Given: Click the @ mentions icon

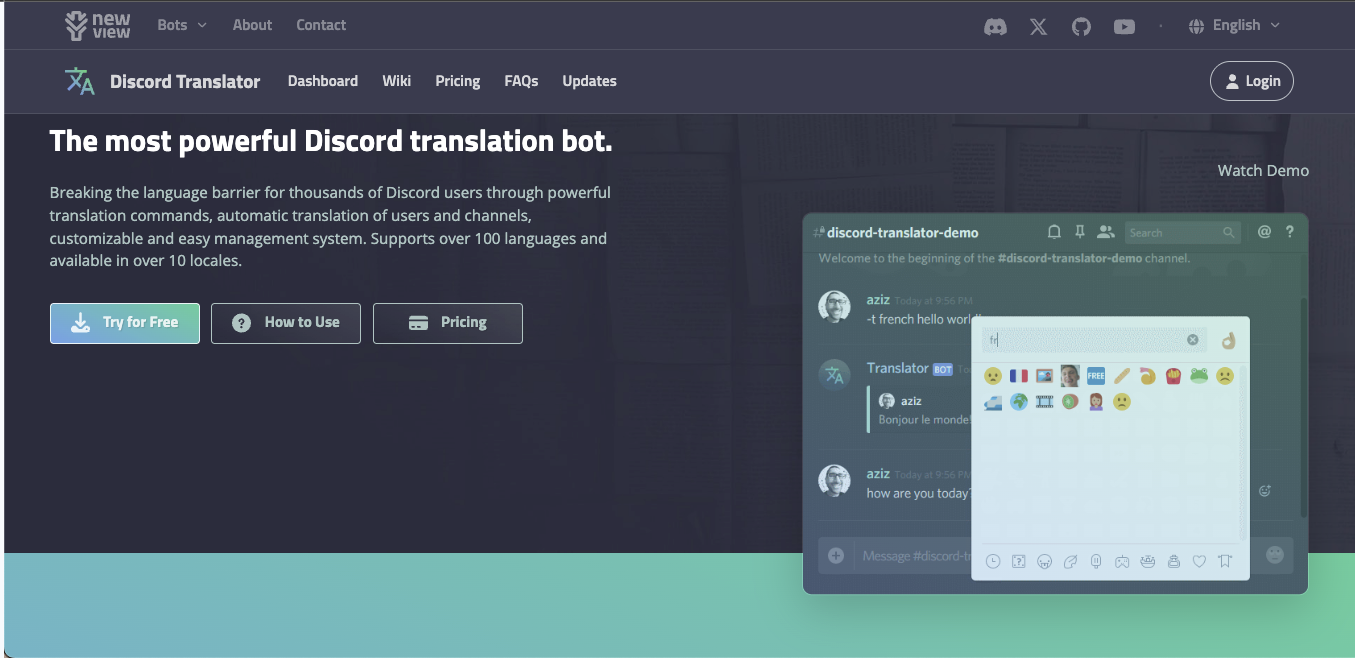Looking at the screenshot, I should tap(1264, 232).
